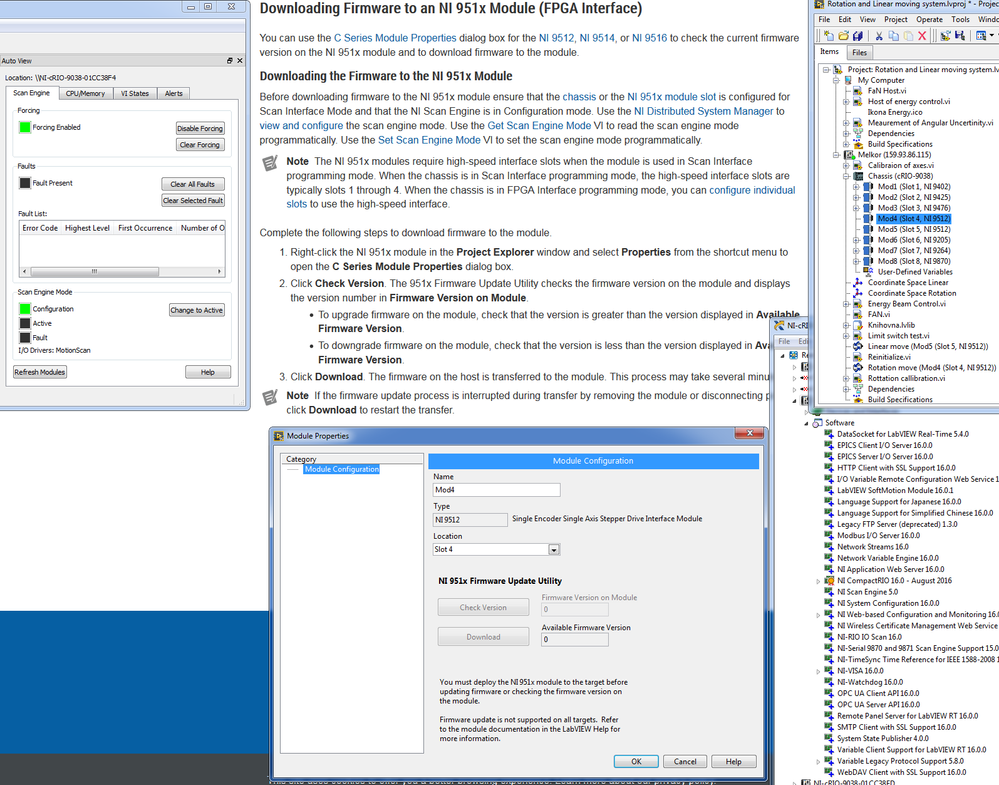
Task: Click the Disable Forcing button
Action: click(x=200, y=128)
